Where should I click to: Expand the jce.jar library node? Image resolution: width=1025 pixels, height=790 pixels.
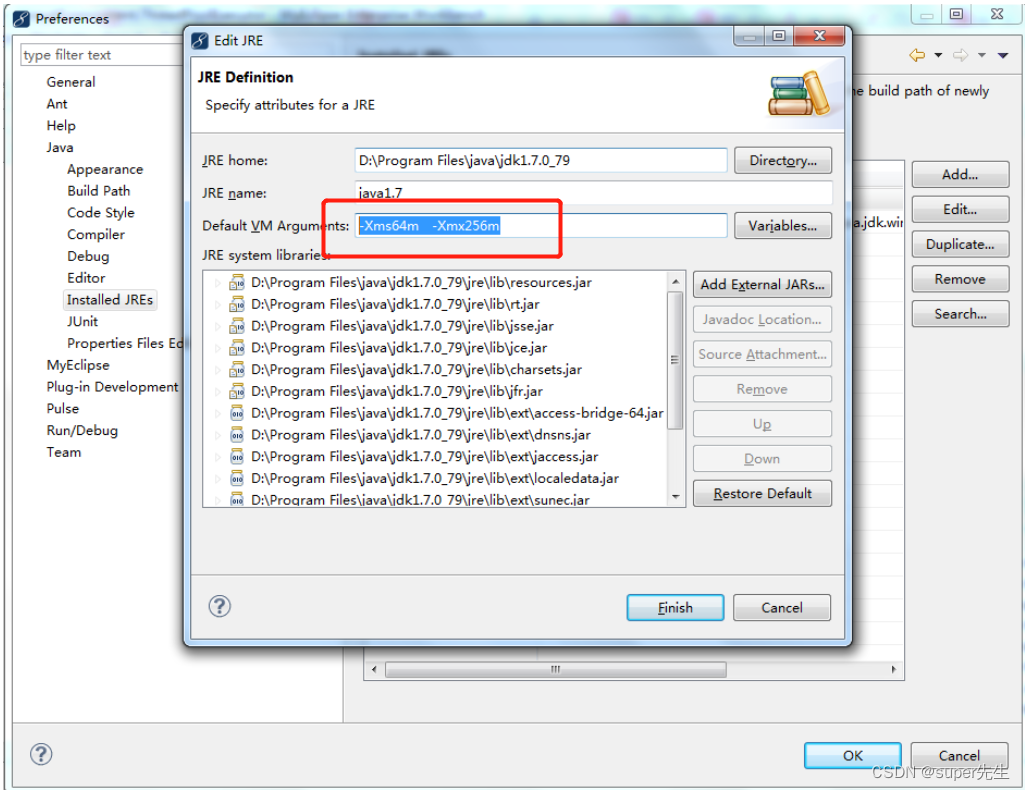click(x=218, y=348)
